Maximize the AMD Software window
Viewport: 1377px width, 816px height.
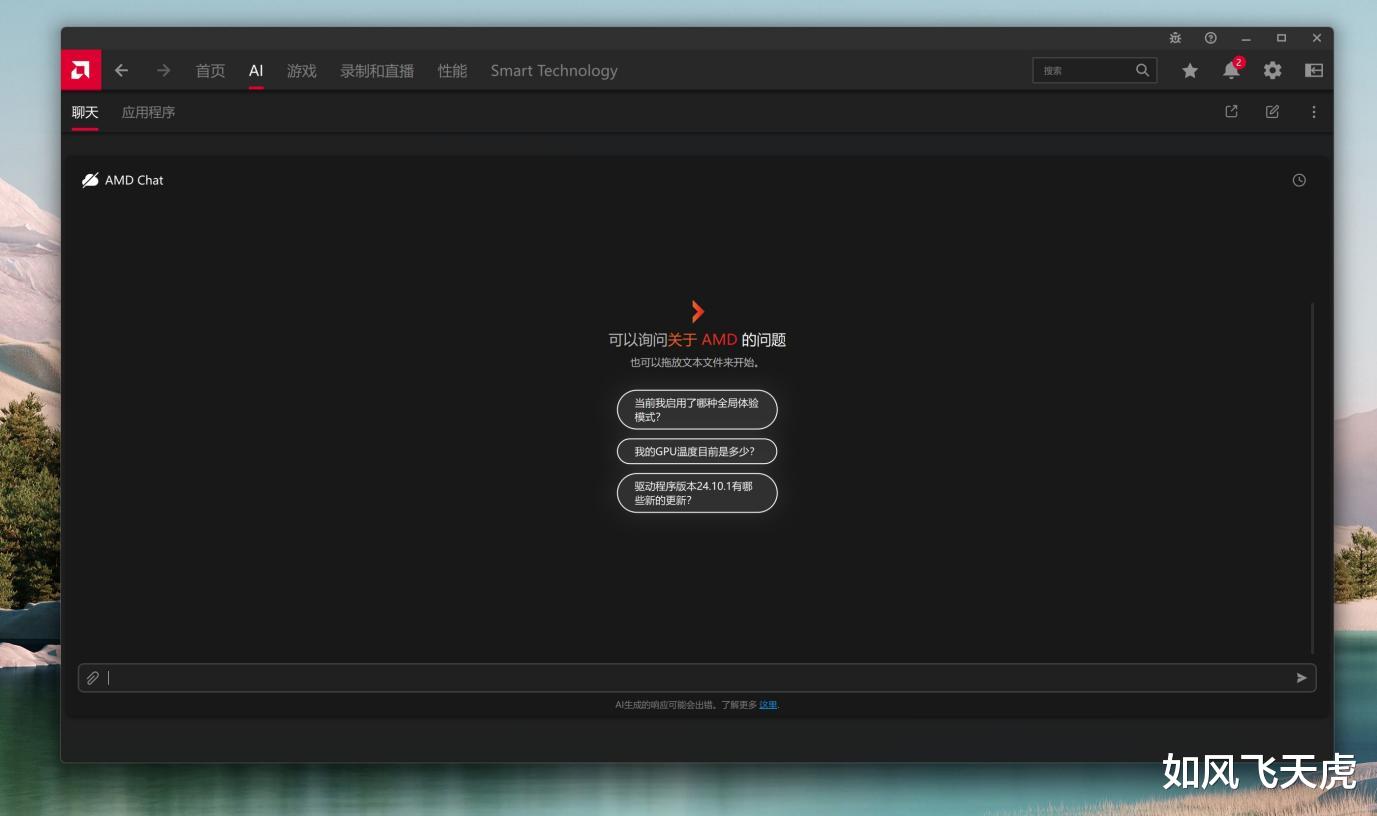coord(1281,38)
